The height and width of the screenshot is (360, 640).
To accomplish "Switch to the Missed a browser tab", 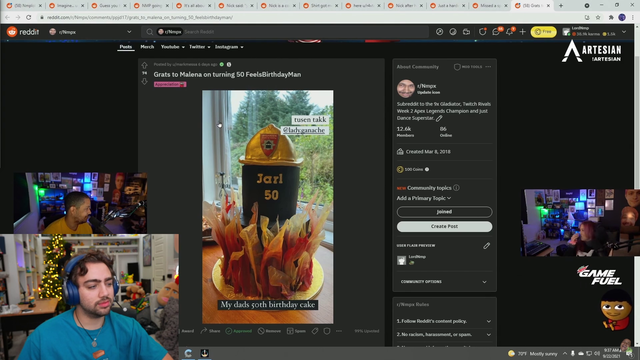I will [x=490, y=6].
